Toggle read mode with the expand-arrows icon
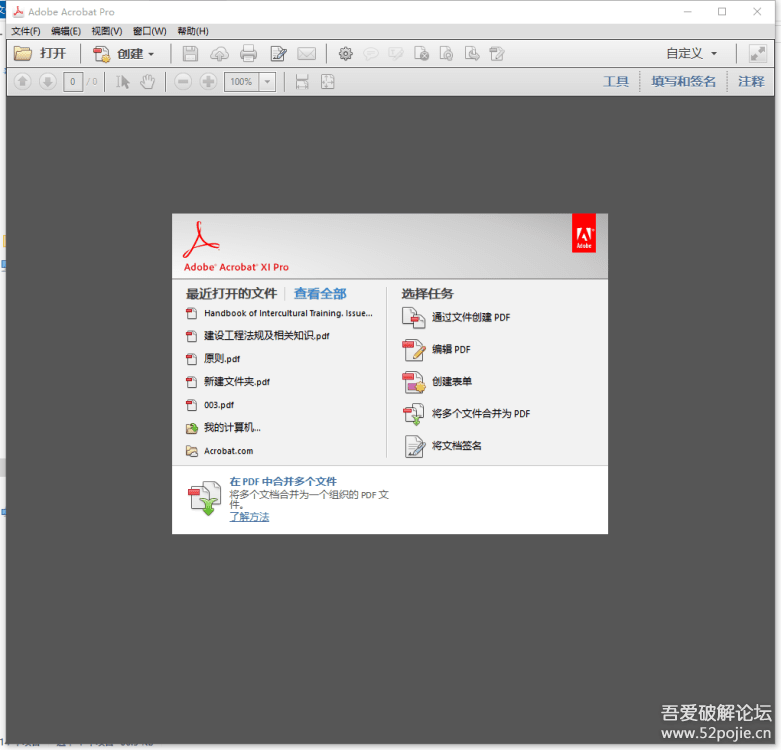 tap(758, 54)
